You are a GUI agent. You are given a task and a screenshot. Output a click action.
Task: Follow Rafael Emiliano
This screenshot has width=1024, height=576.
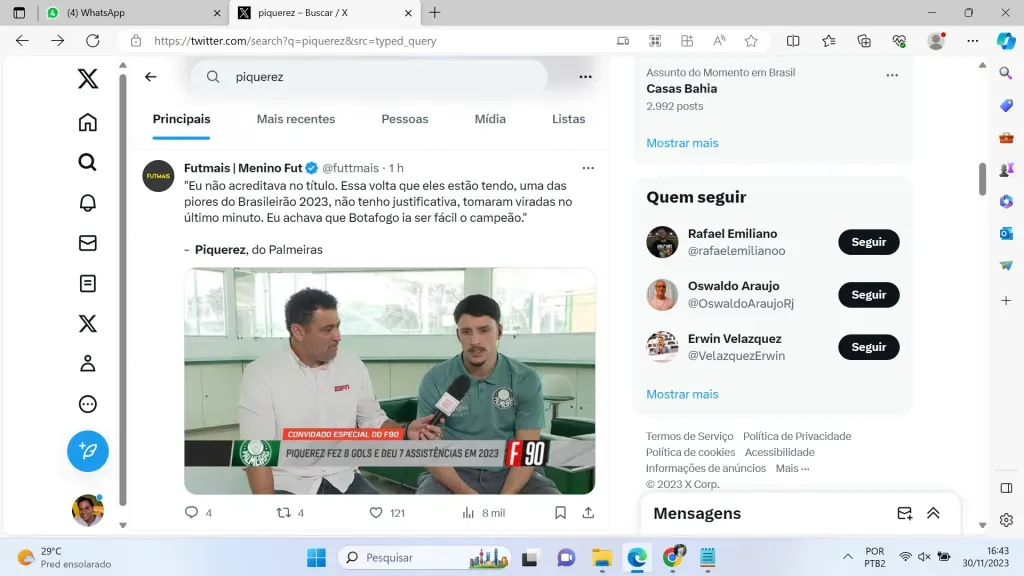[868, 242]
